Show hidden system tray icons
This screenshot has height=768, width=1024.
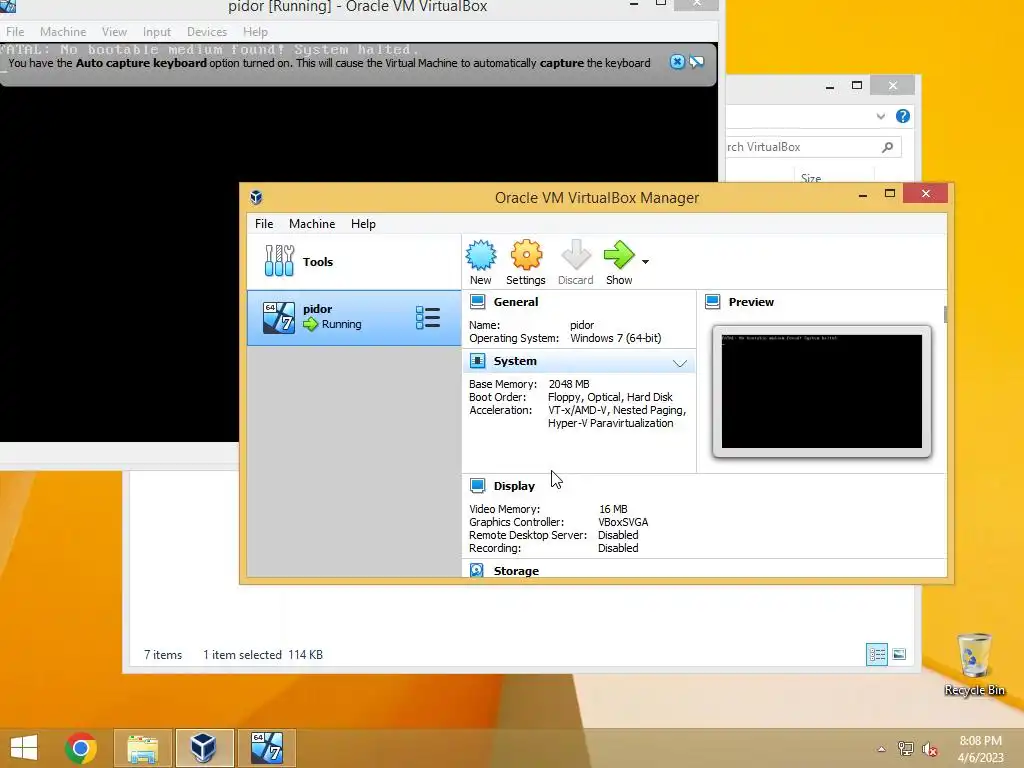pos(882,749)
